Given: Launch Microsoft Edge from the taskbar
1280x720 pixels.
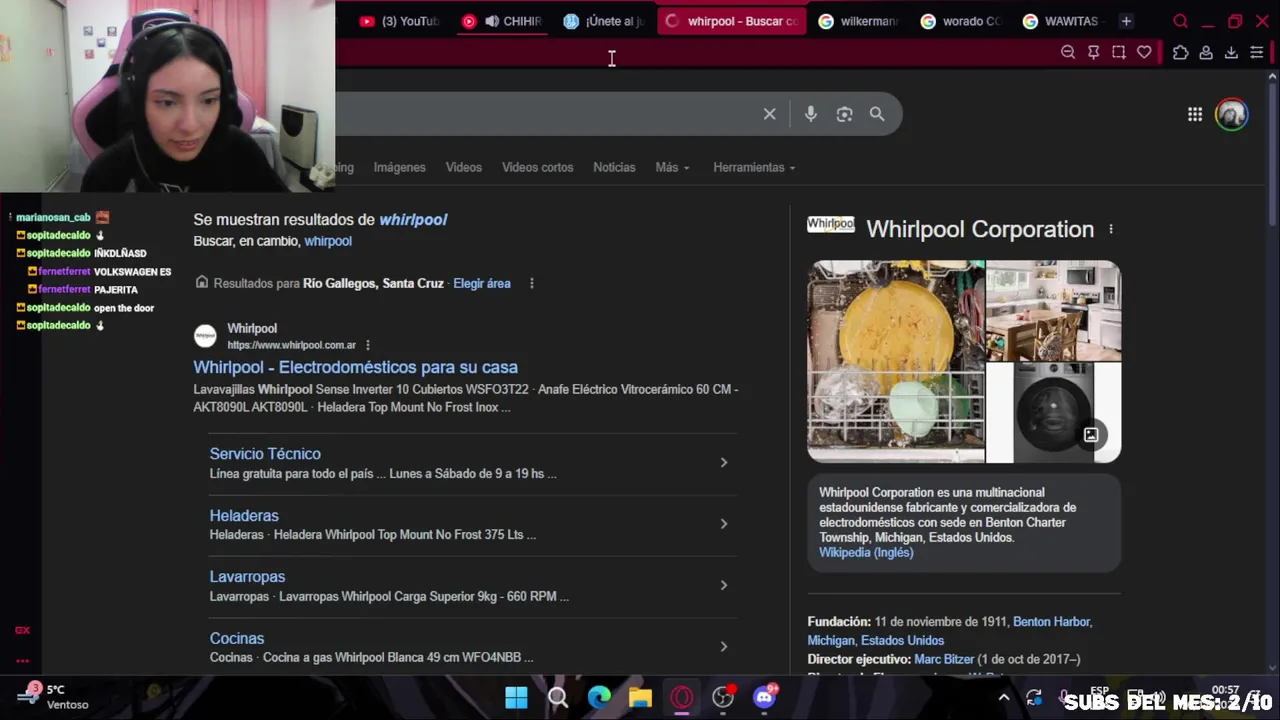Looking at the screenshot, I should click(599, 697).
